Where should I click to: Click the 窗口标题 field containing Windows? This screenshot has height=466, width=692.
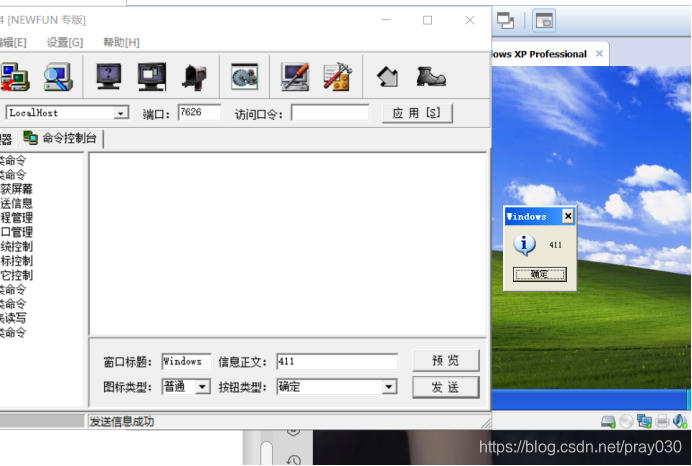click(x=186, y=361)
